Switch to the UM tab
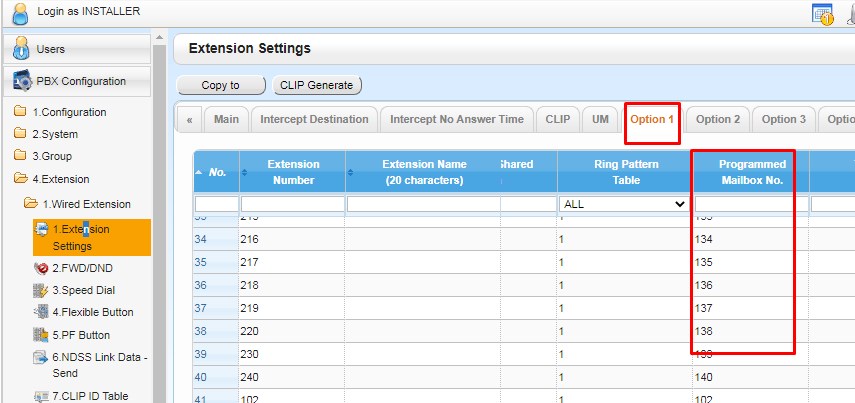 point(600,119)
